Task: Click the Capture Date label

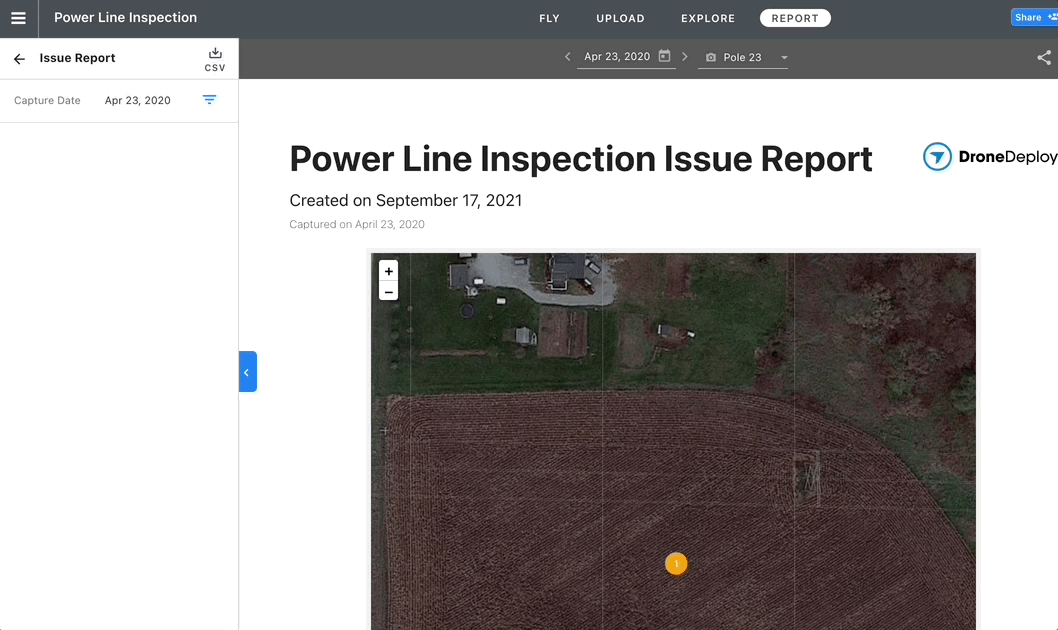Action: [x=47, y=101]
